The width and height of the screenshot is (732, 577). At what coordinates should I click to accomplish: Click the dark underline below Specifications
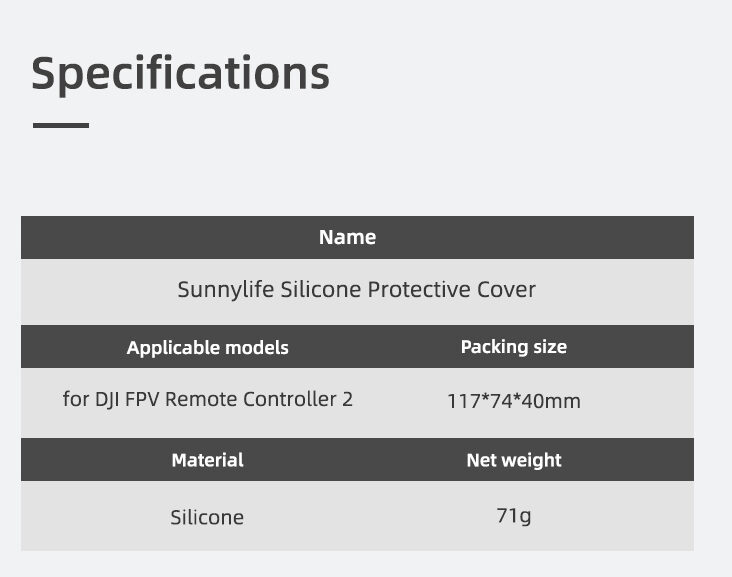click(61, 125)
